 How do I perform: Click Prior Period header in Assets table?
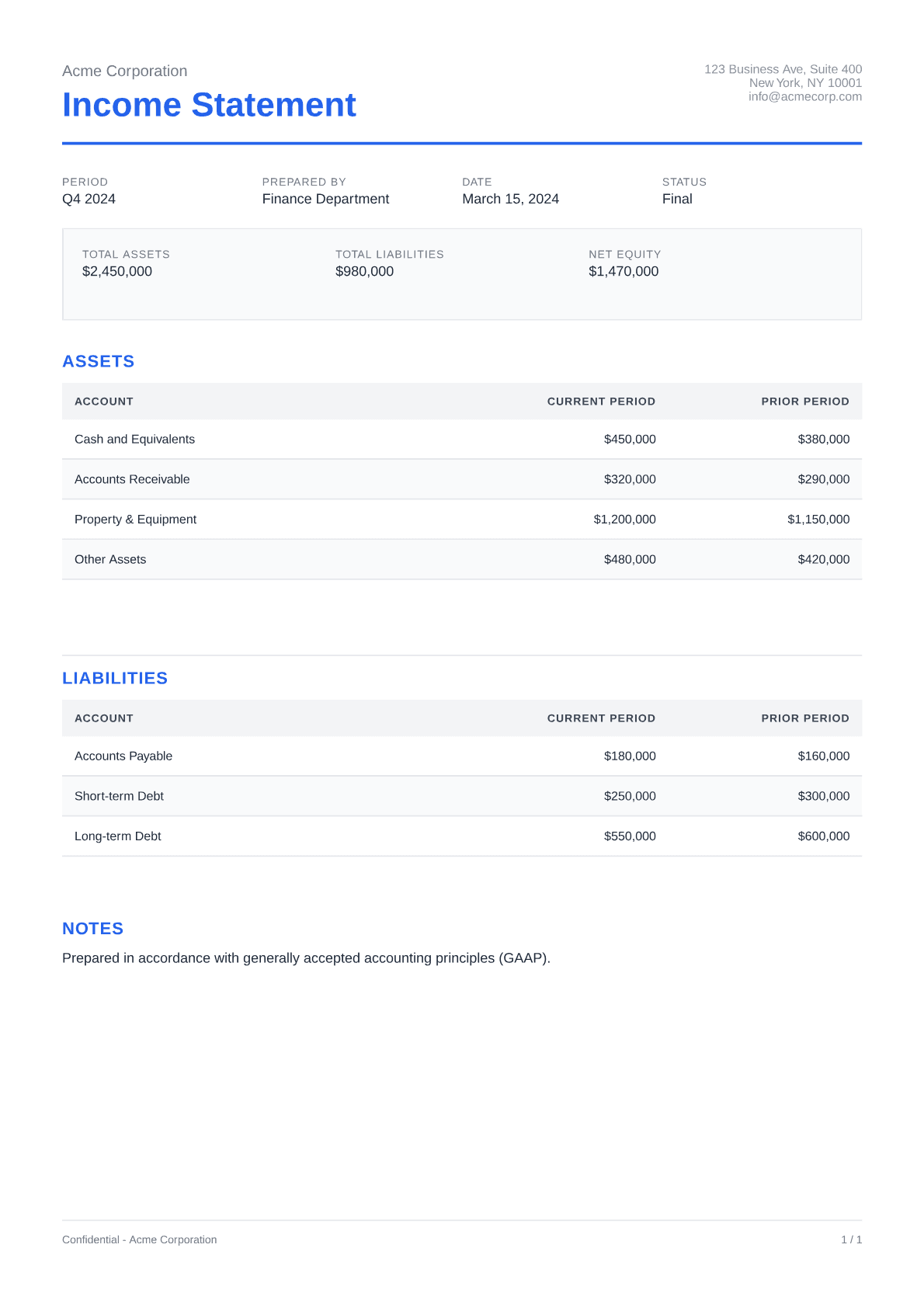(805, 401)
